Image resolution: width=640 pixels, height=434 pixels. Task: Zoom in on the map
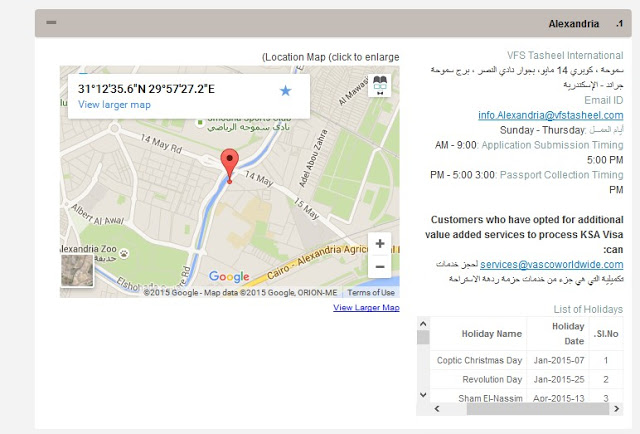point(380,244)
